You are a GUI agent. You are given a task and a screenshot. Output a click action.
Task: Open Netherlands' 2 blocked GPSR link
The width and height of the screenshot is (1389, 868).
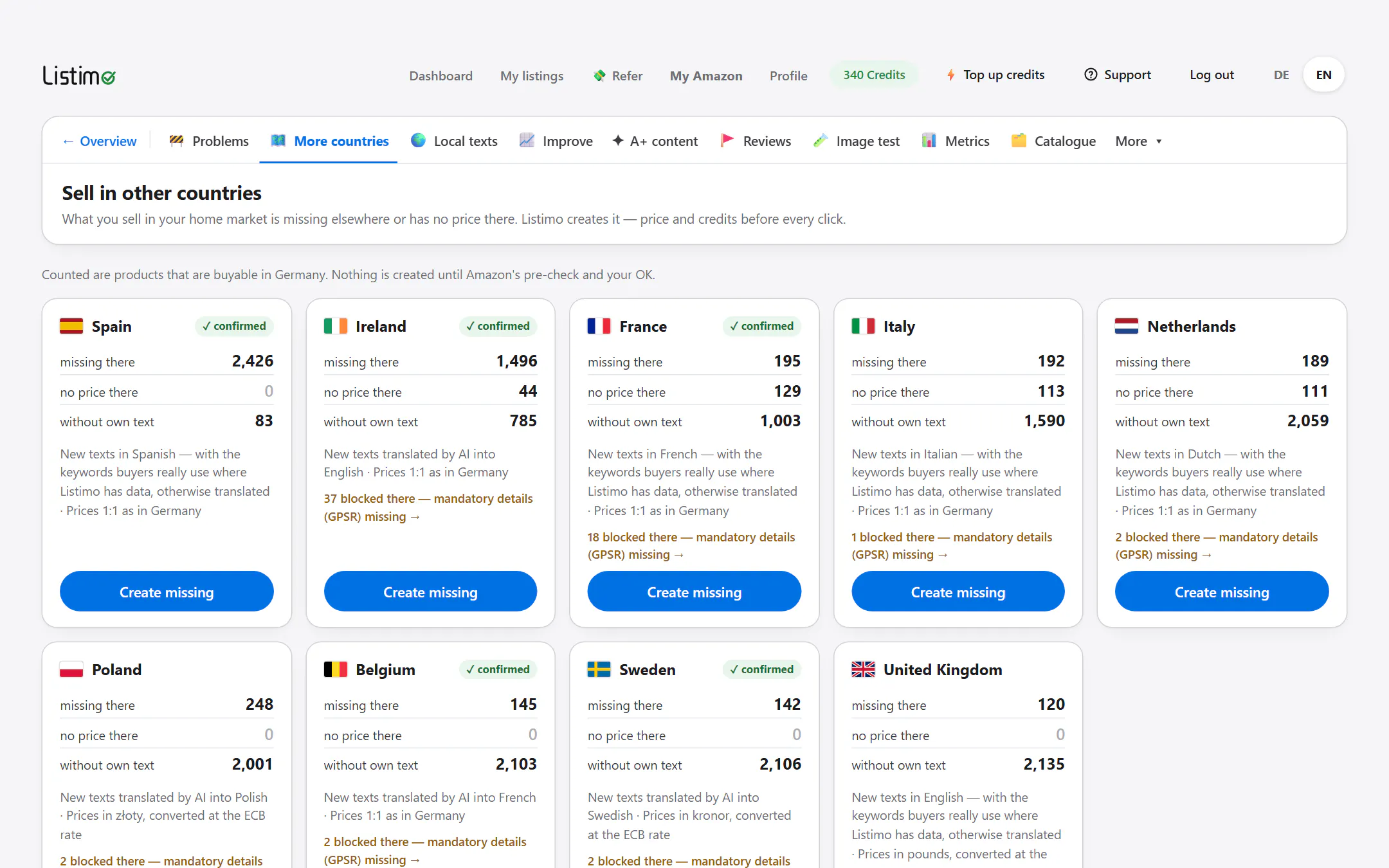click(1217, 546)
